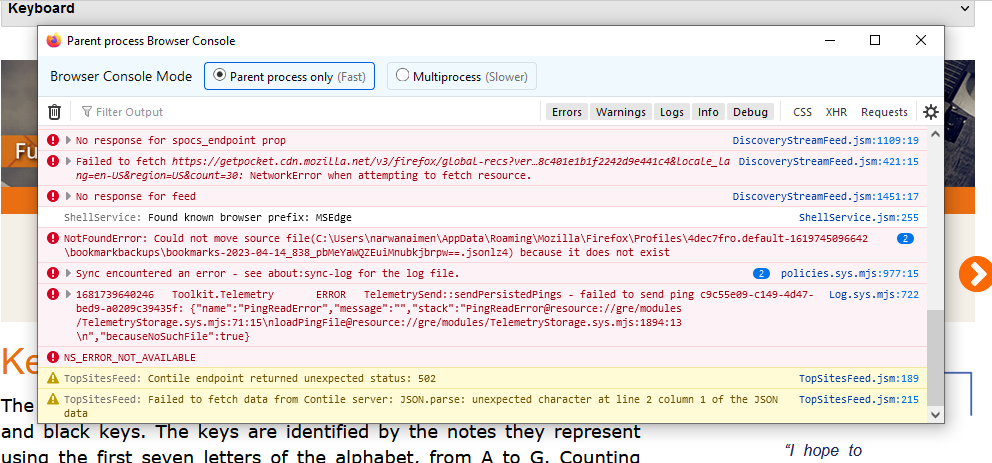Click error icon on NotFoundError row
This screenshot has height=463, width=992.
click(x=53, y=238)
